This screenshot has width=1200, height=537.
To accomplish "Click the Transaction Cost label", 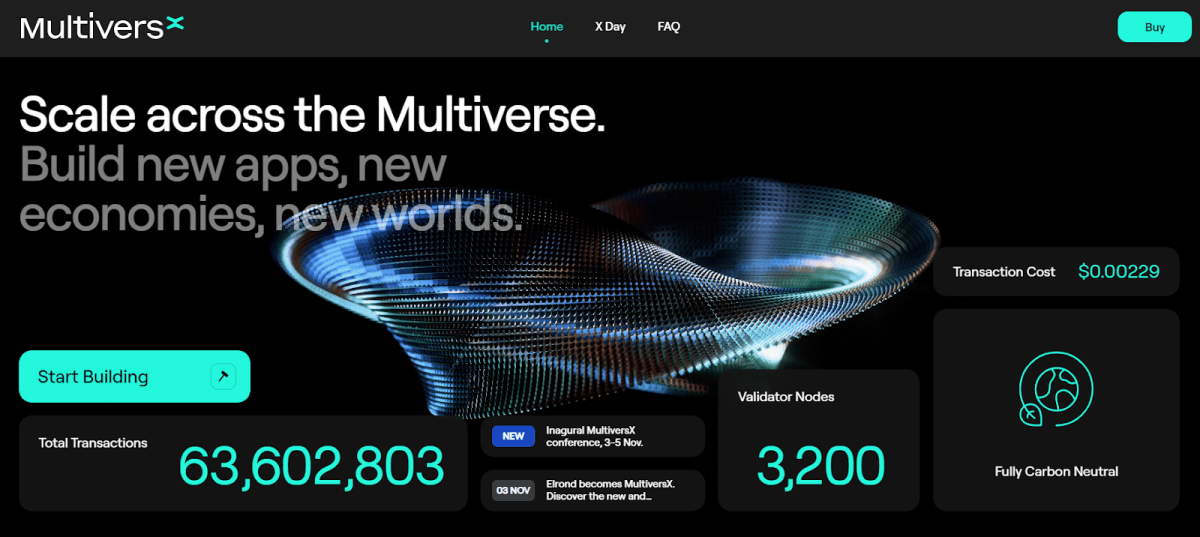I will pyautogui.click(x=1004, y=272).
